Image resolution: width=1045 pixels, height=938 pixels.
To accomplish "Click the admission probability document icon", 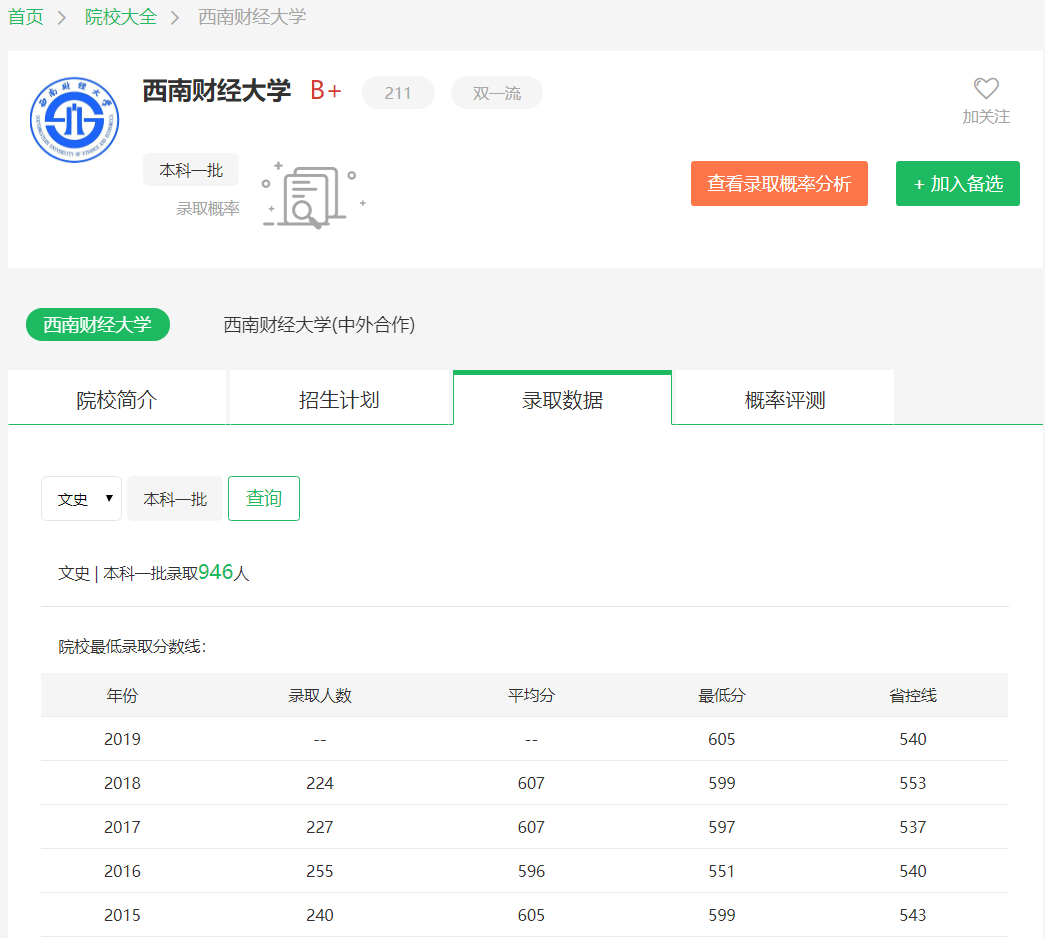I will (x=312, y=195).
